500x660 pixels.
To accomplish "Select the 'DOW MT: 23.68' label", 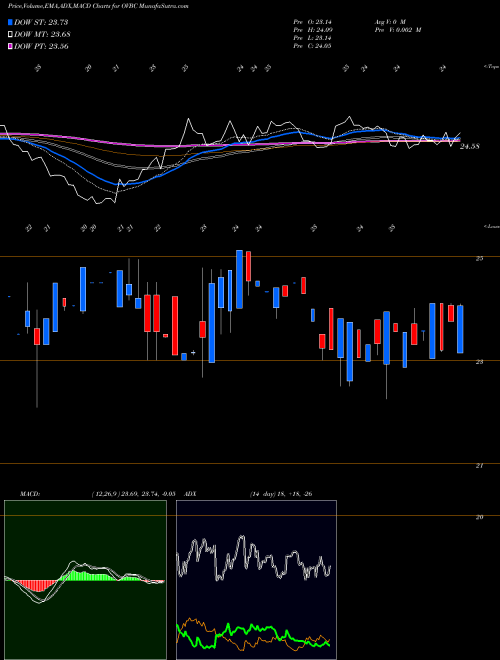I will pos(42,34).
